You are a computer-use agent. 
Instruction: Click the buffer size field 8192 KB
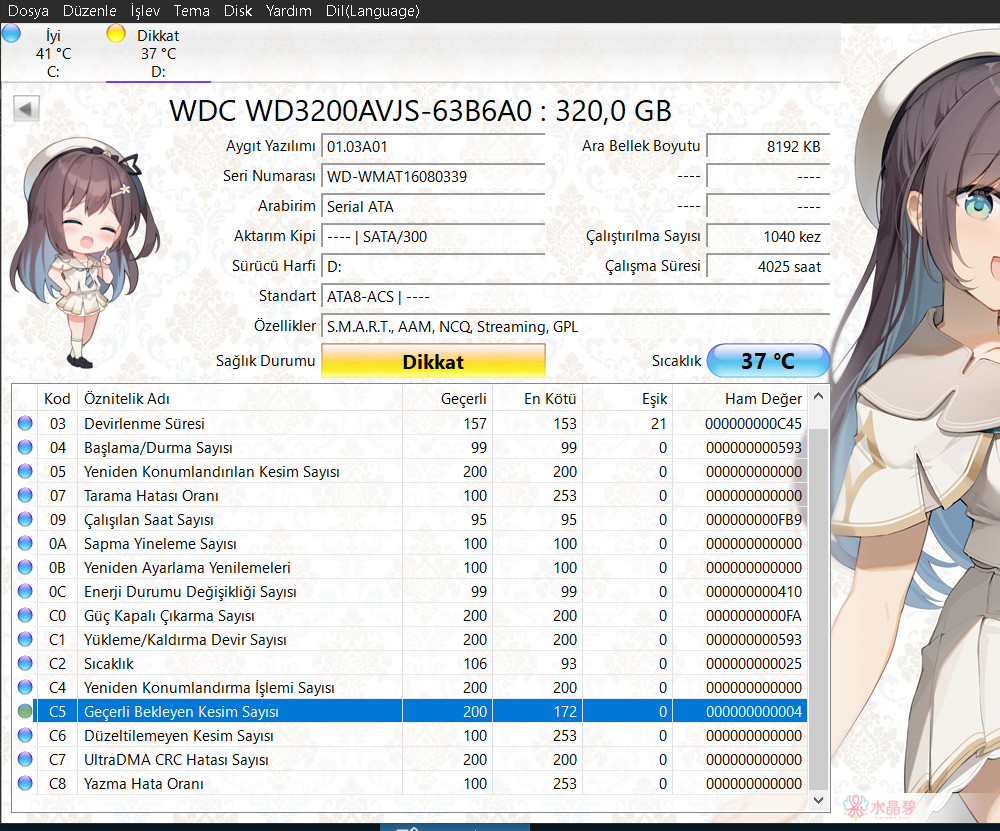coord(768,147)
